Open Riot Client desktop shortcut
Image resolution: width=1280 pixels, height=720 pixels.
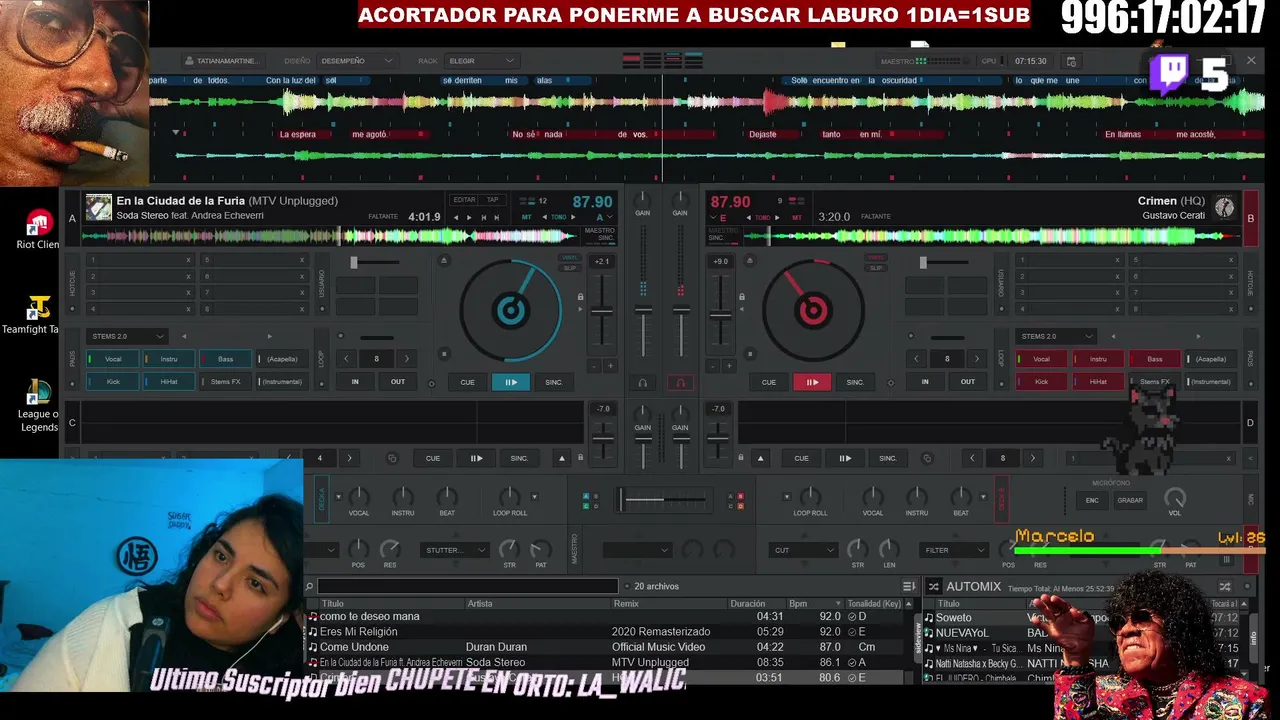(x=38, y=230)
